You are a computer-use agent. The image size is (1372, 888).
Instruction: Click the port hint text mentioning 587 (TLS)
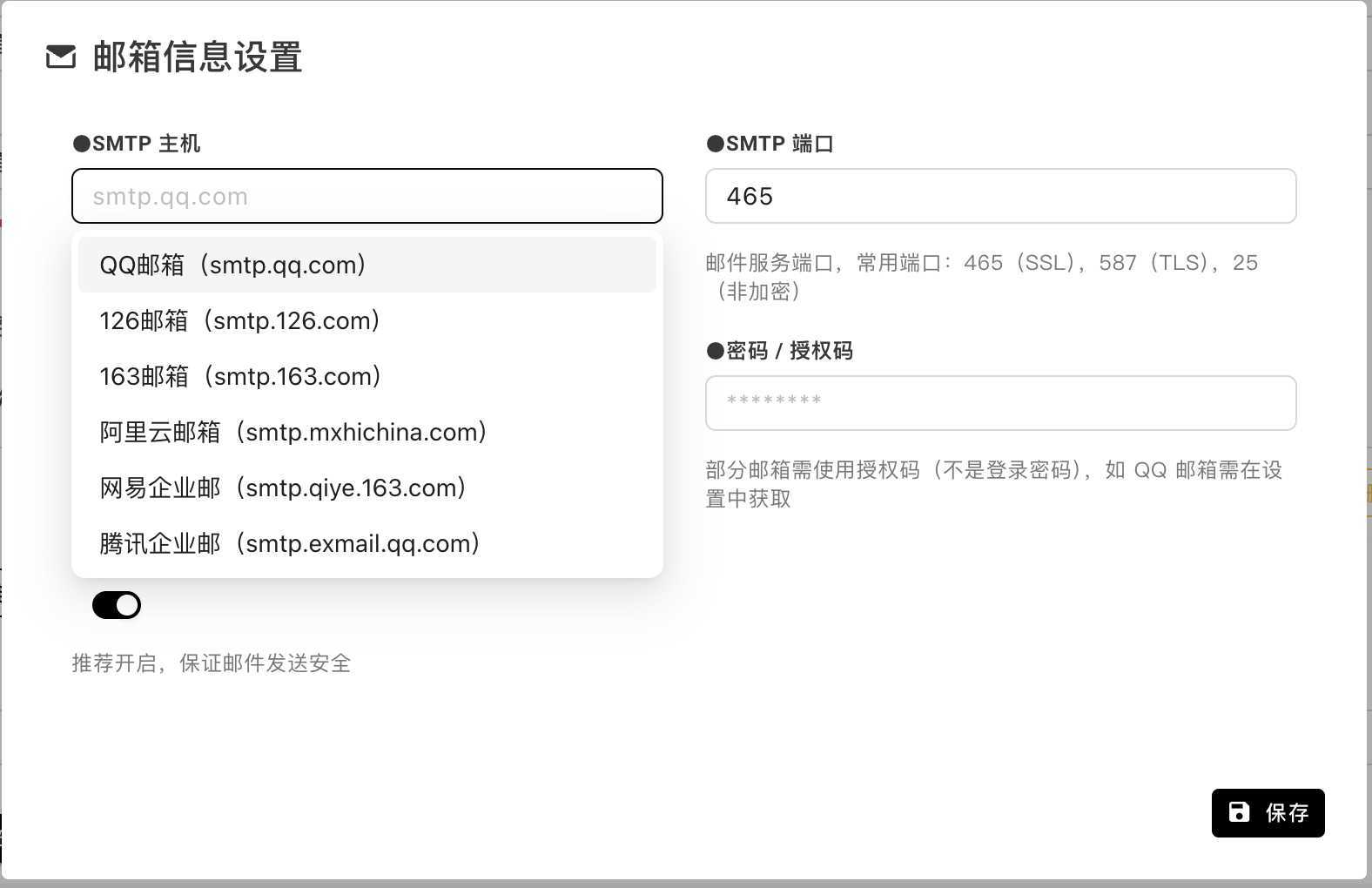click(982, 277)
